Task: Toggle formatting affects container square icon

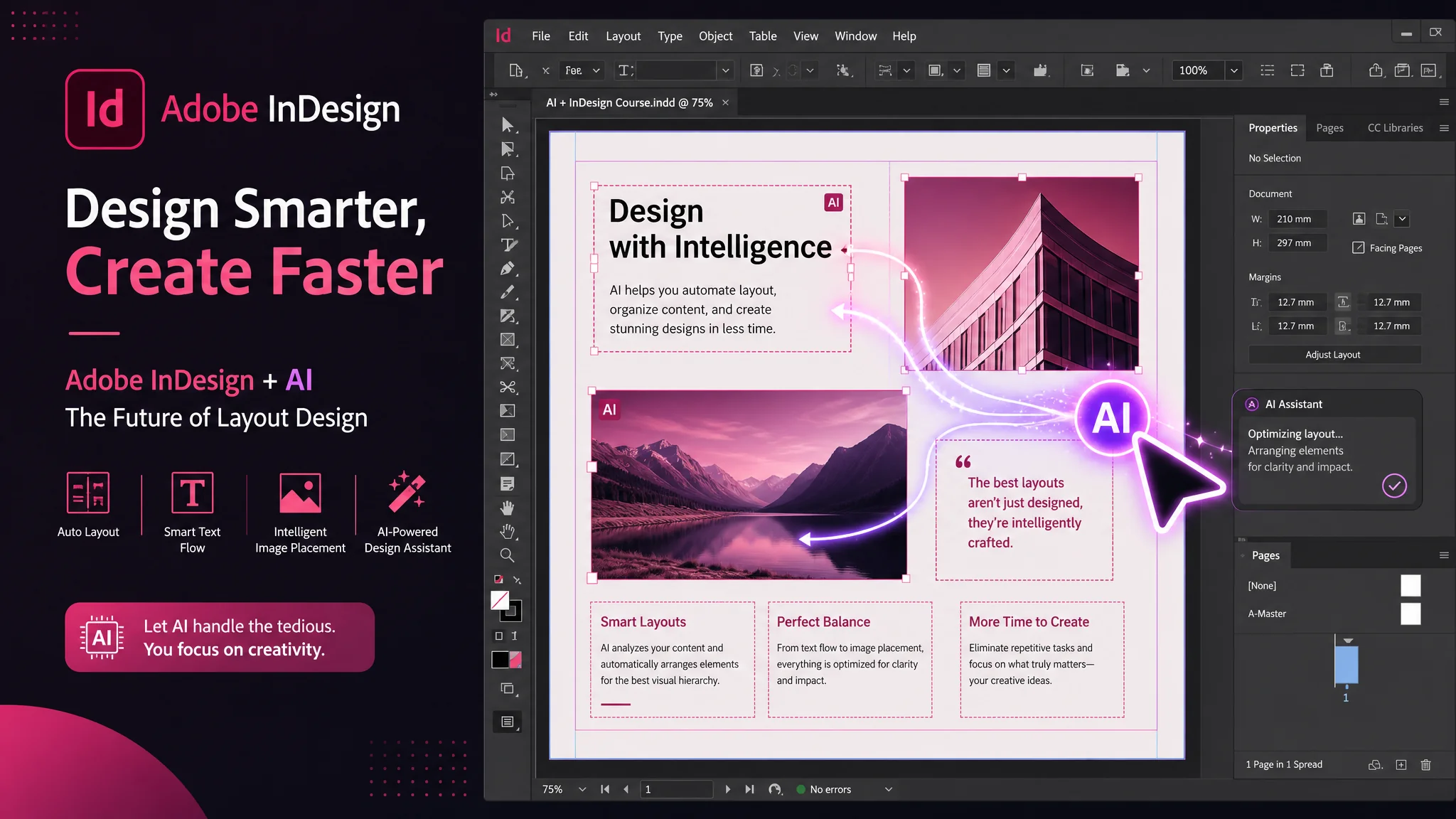Action: pyautogui.click(x=499, y=636)
